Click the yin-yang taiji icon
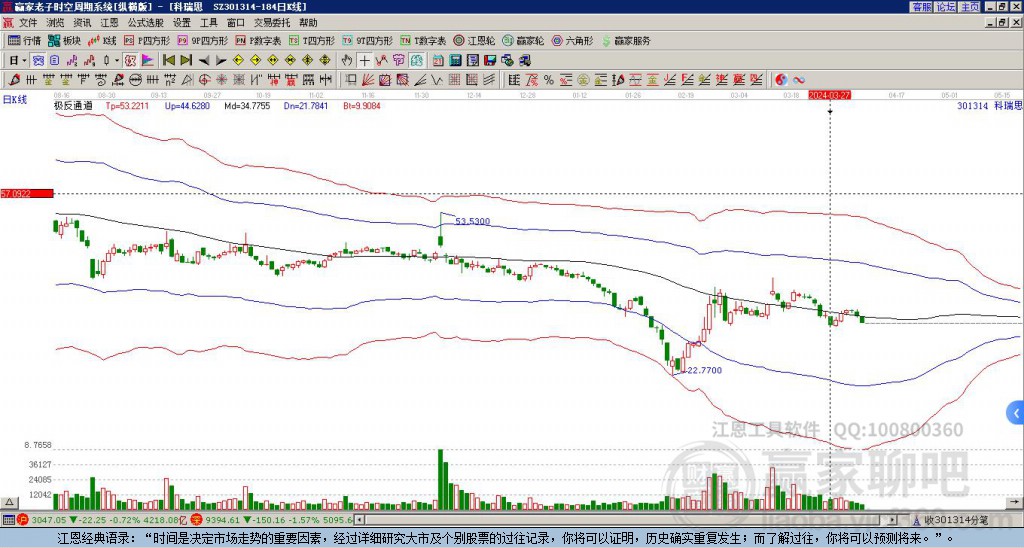 coord(781,80)
